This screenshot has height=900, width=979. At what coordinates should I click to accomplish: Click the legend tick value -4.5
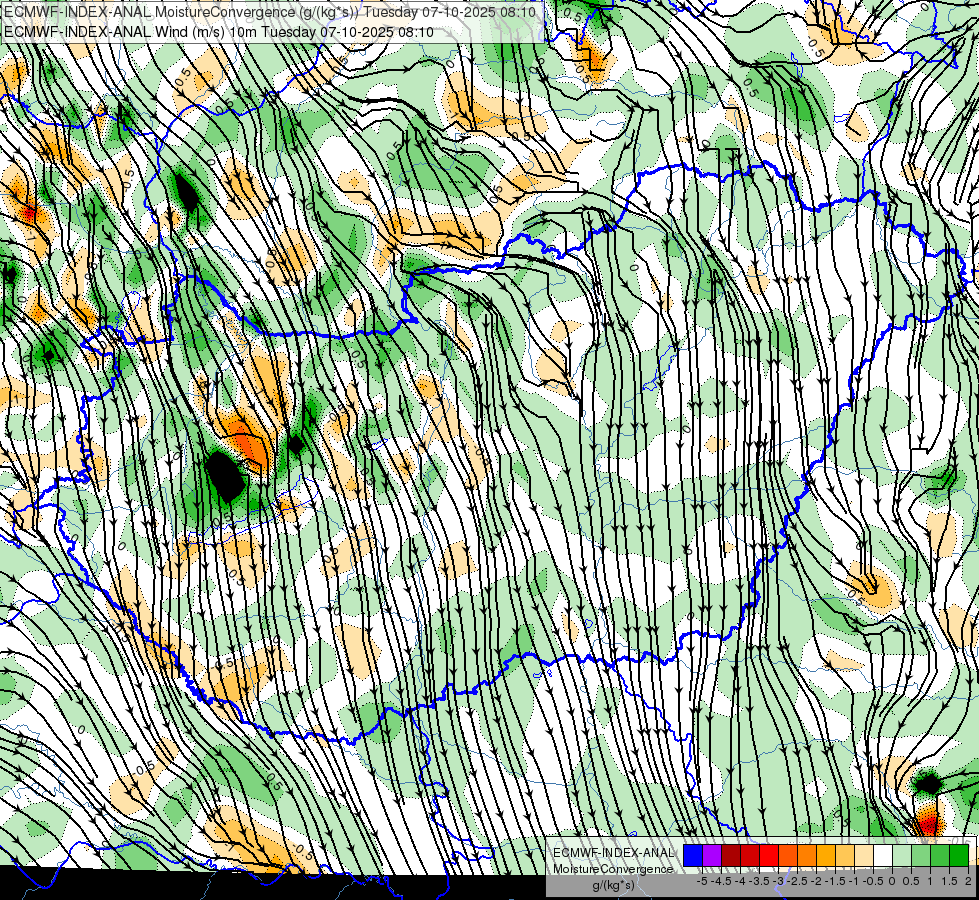tap(721, 881)
